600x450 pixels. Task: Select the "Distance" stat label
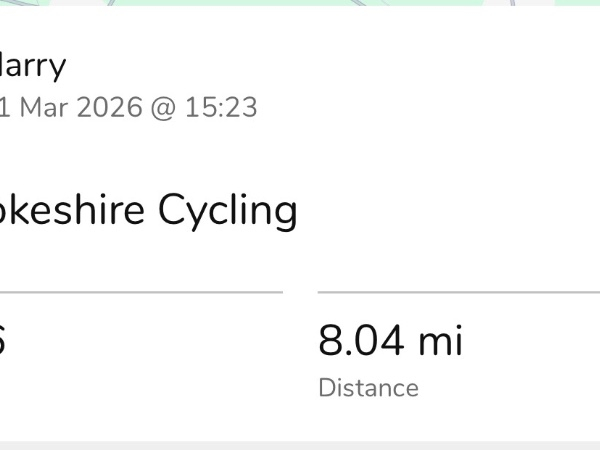(x=368, y=388)
